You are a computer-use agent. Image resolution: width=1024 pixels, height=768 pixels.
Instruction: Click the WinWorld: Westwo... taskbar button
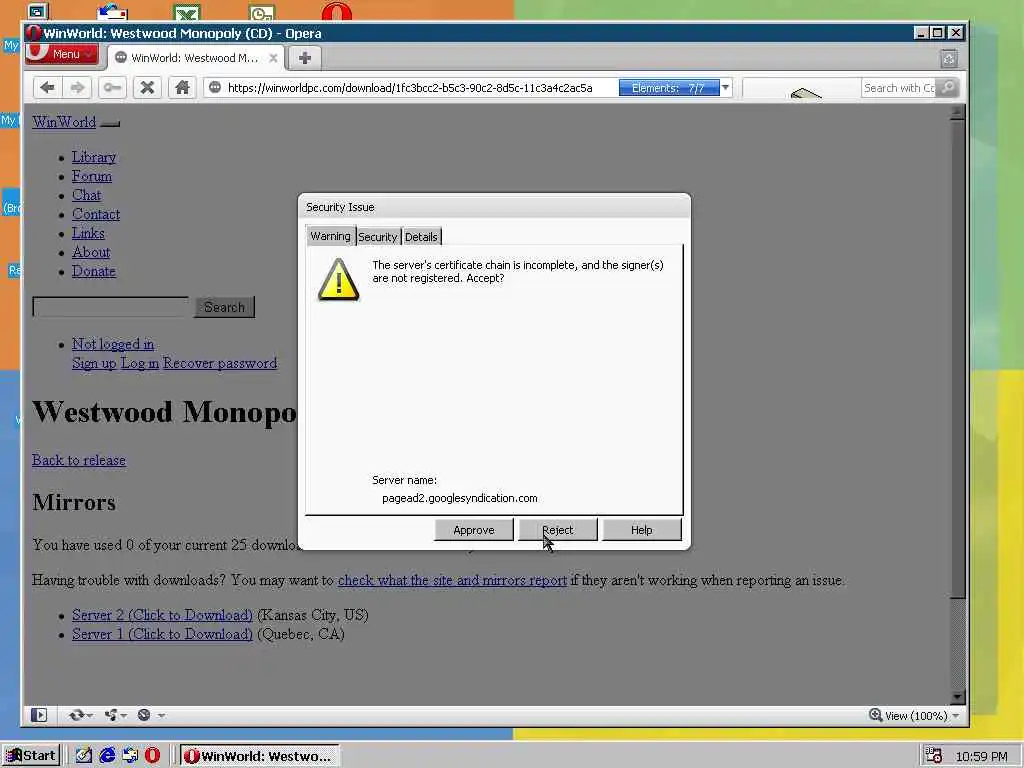[x=259, y=756]
